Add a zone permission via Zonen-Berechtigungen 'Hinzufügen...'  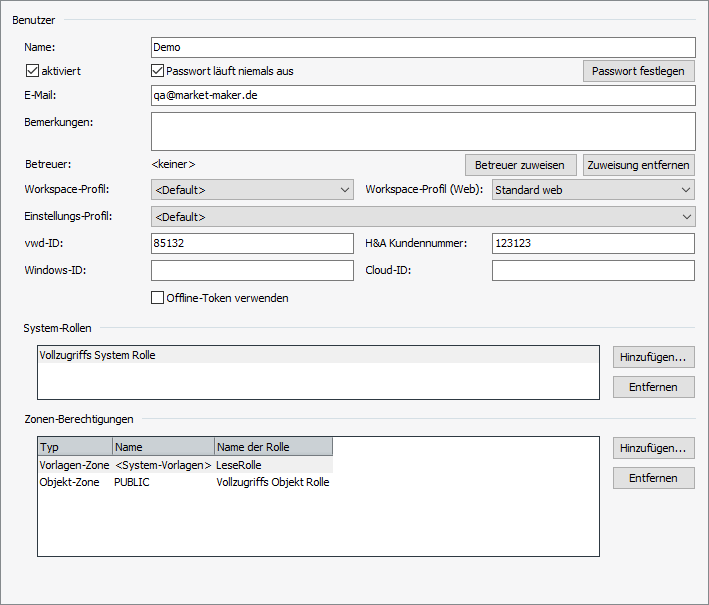click(x=653, y=448)
